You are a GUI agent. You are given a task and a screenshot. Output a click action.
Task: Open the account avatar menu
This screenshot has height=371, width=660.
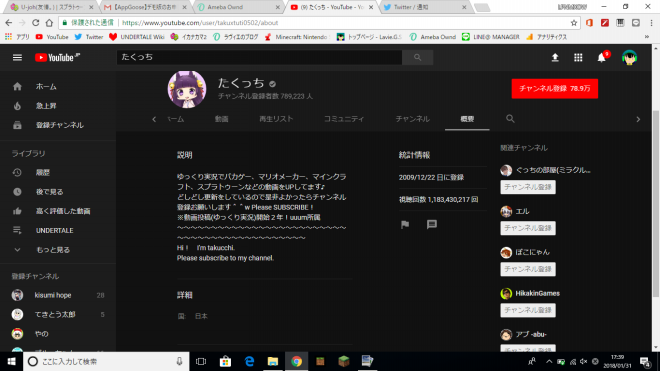[629, 58]
